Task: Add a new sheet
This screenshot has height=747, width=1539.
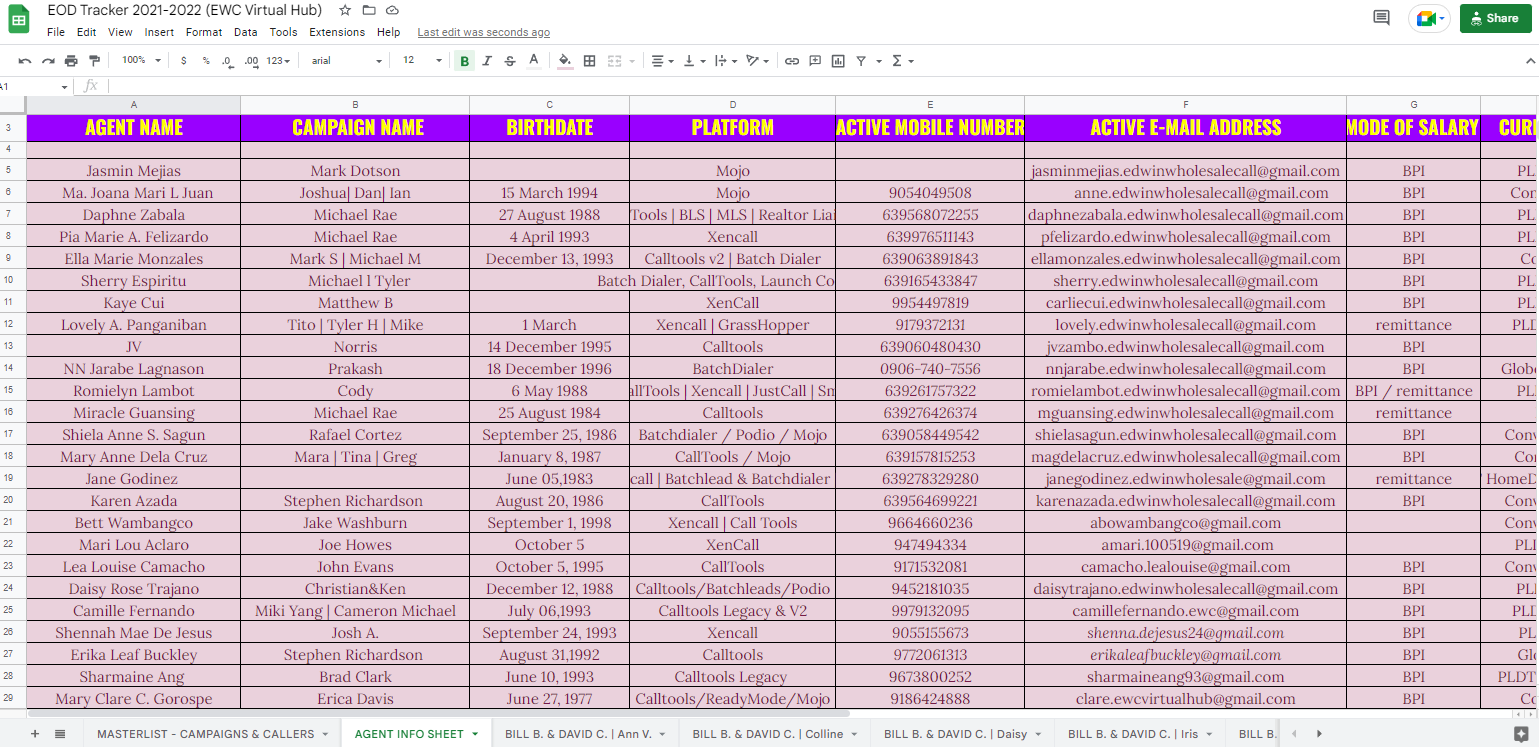Action: 35,734
